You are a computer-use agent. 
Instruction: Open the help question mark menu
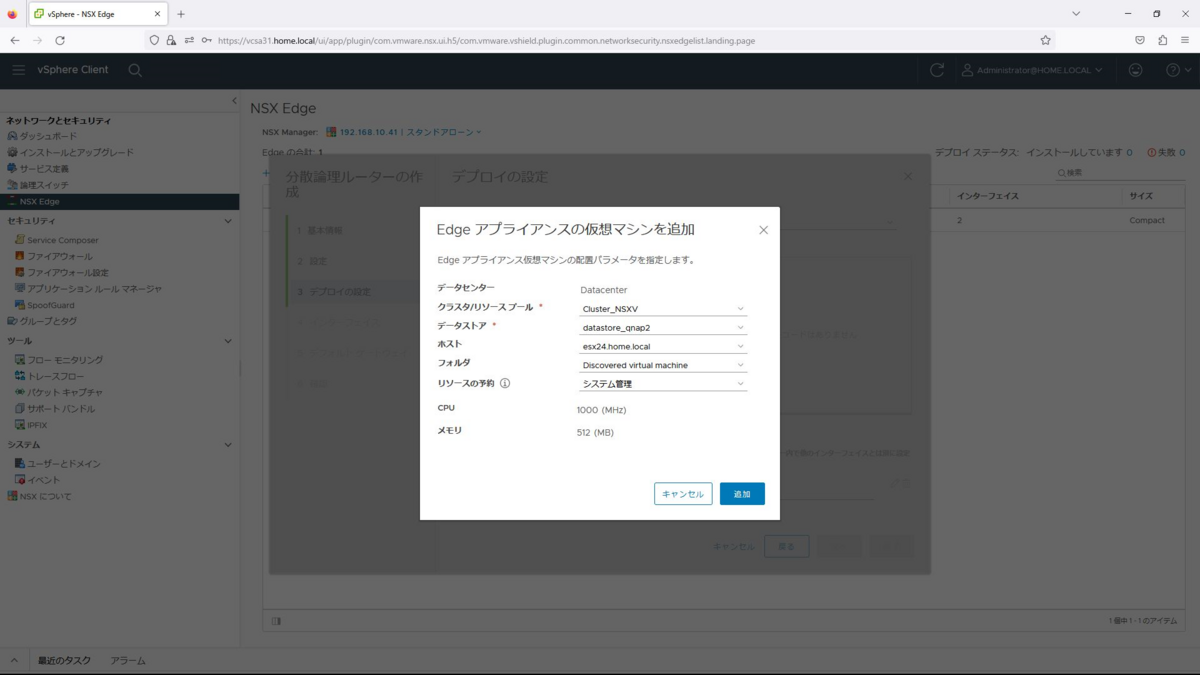[x=1178, y=70]
